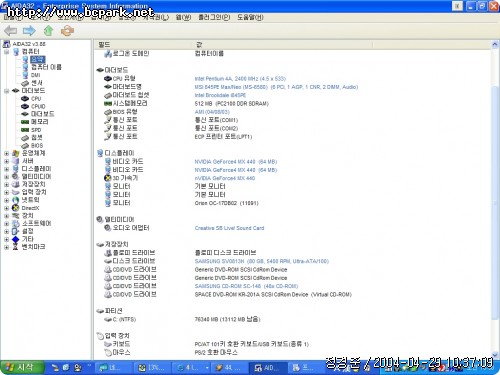The image size is (500, 375).
Task: Click the scrollbar down arrow in details pane
Action: click(x=495, y=355)
